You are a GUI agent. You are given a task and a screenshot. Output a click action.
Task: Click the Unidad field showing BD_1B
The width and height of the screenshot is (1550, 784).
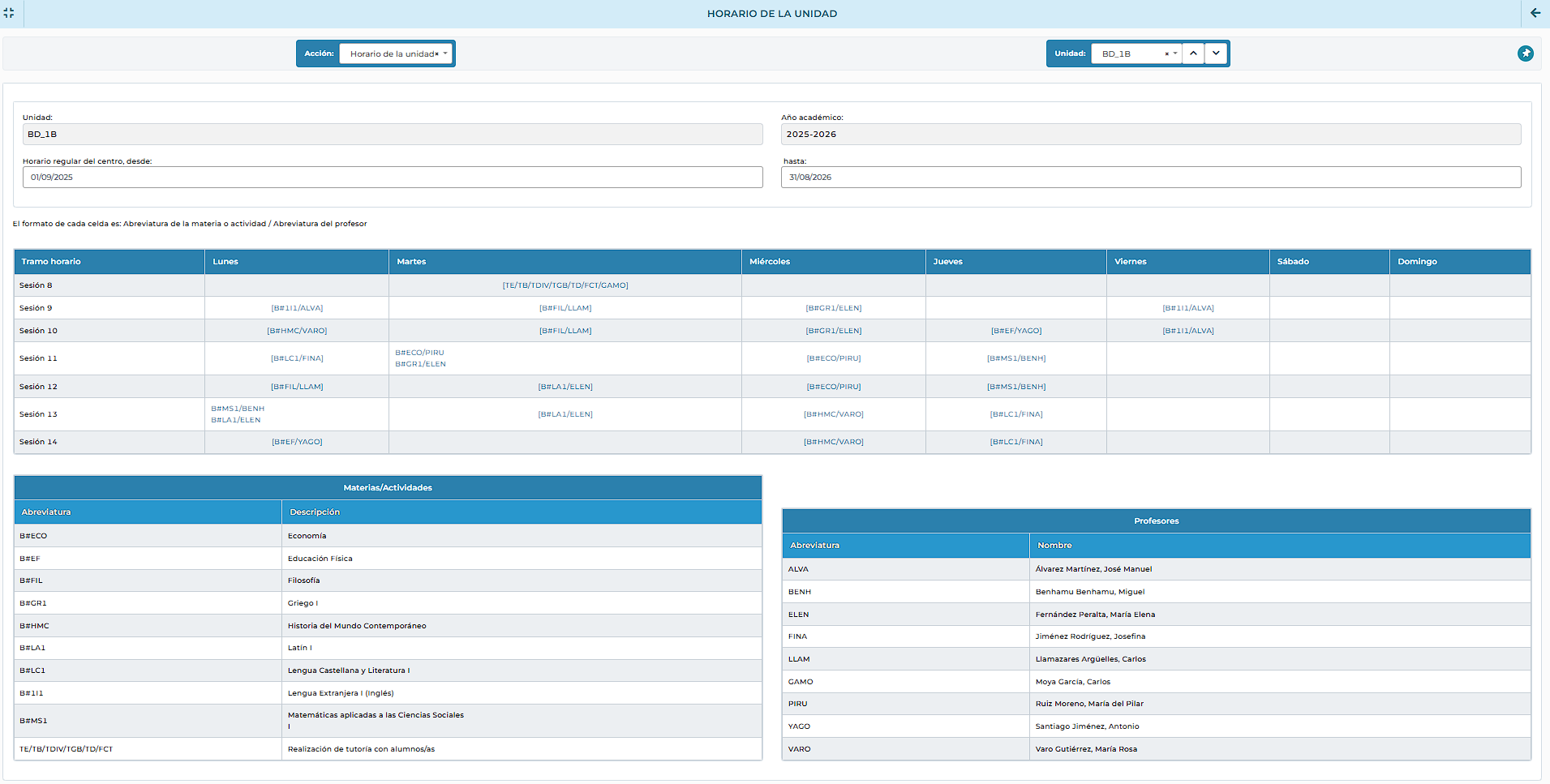[393, 135]
